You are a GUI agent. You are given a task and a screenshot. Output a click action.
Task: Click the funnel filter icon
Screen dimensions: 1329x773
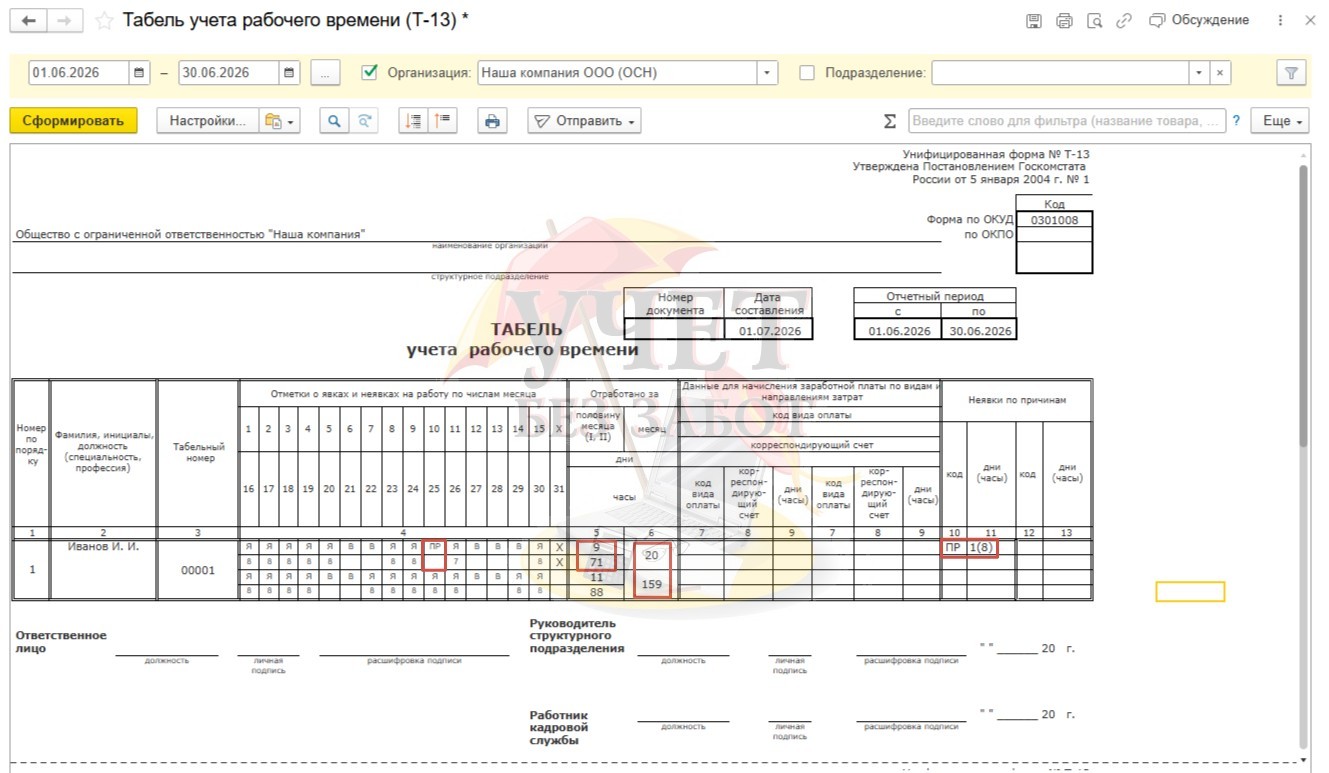coord(1291,72)
